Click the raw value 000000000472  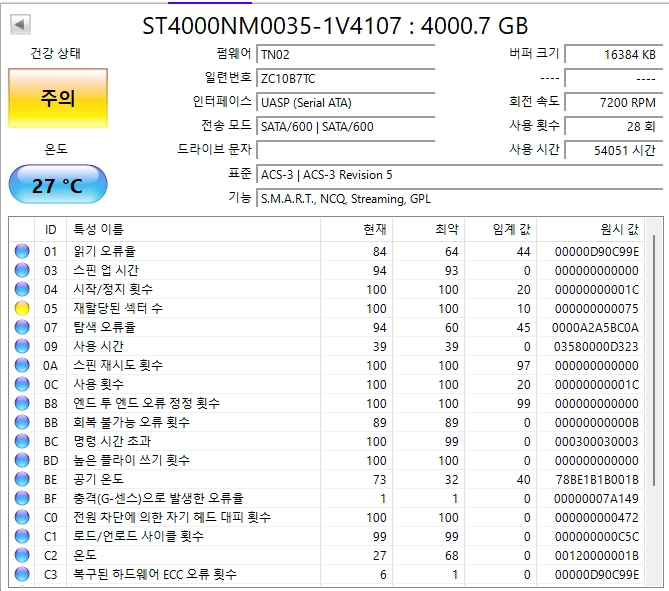596,518
